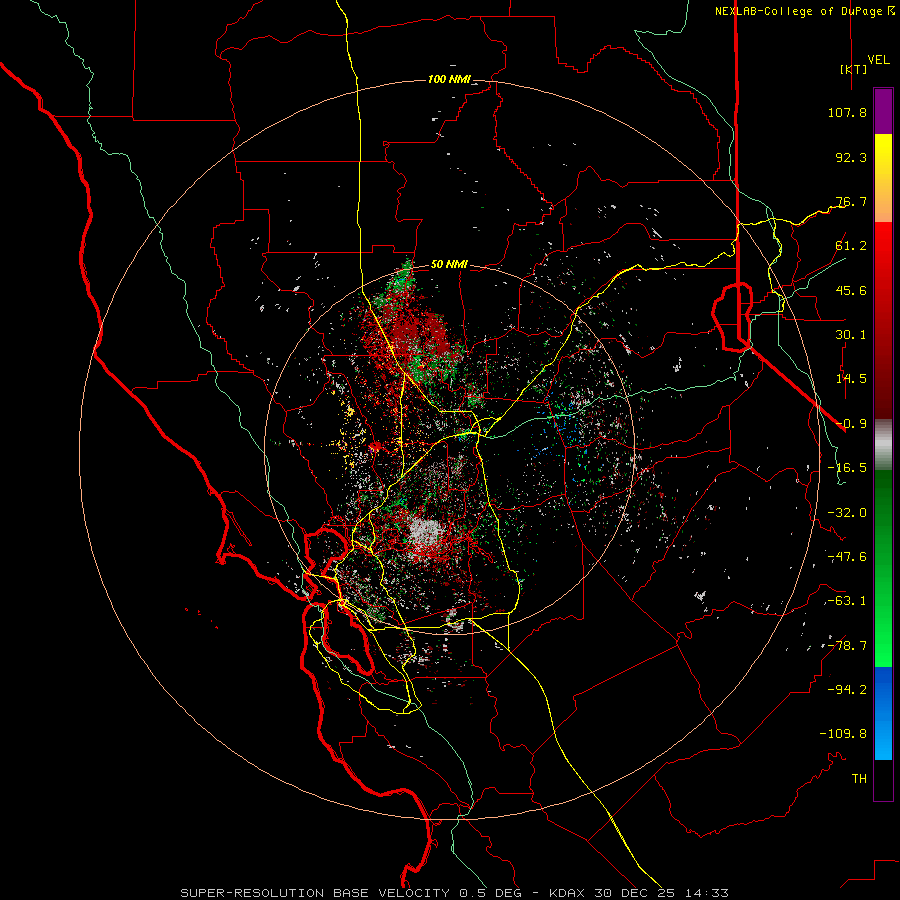
Task: Click the Super-Resolution Base Velocity caption
Action: coord(454,893)
